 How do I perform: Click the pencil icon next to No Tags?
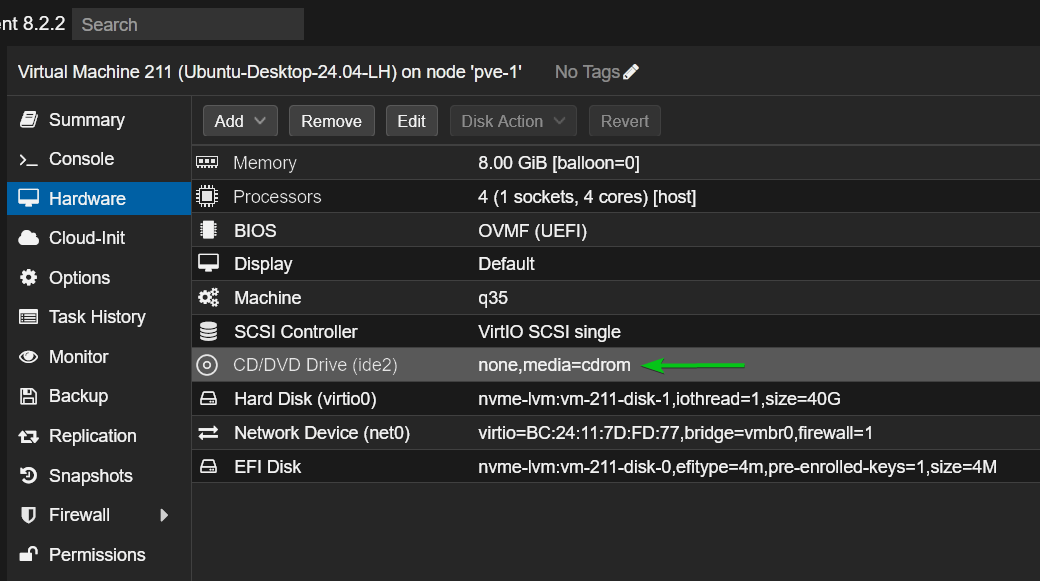click(631, 71)
